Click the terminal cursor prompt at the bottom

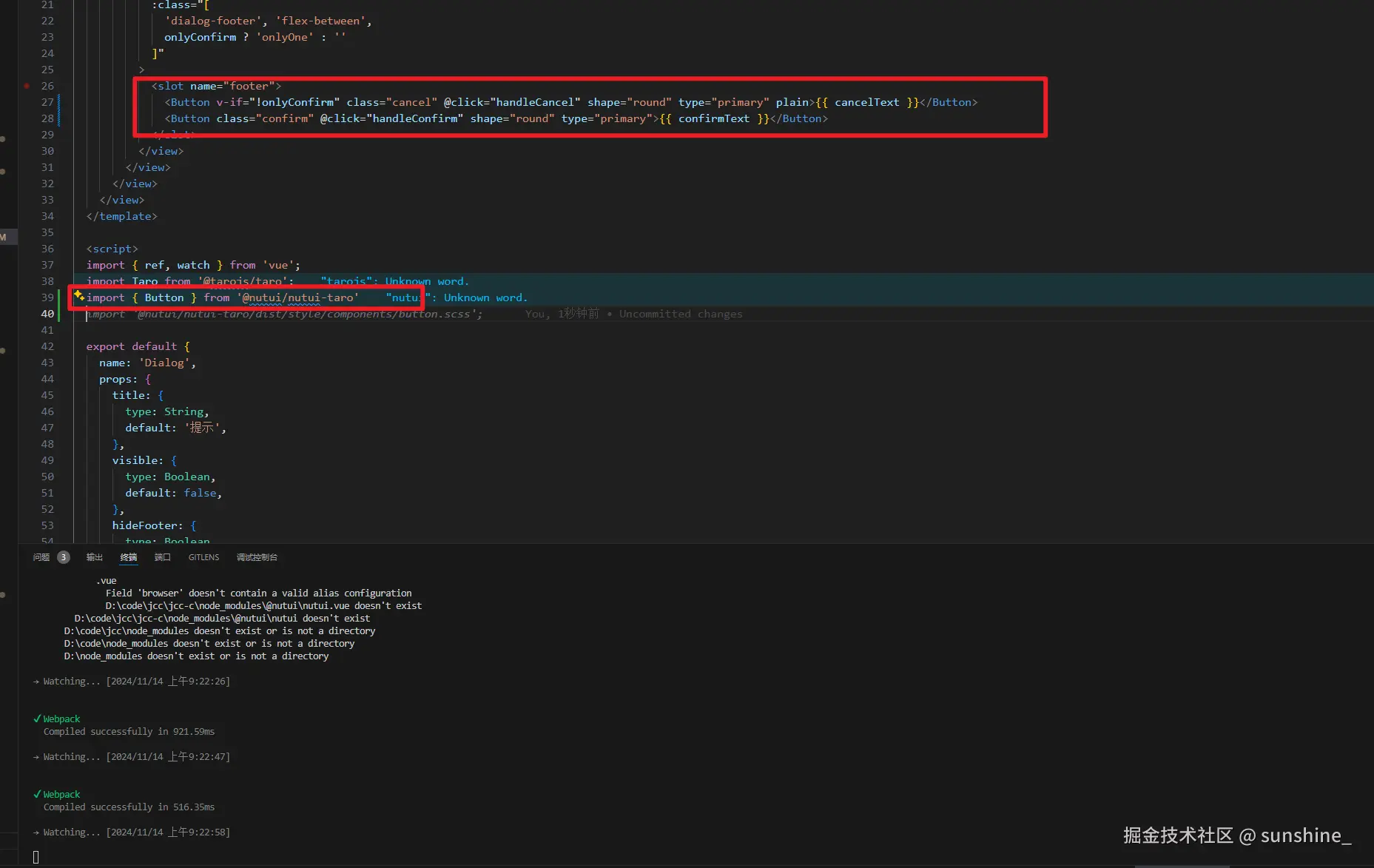[36, 857]
